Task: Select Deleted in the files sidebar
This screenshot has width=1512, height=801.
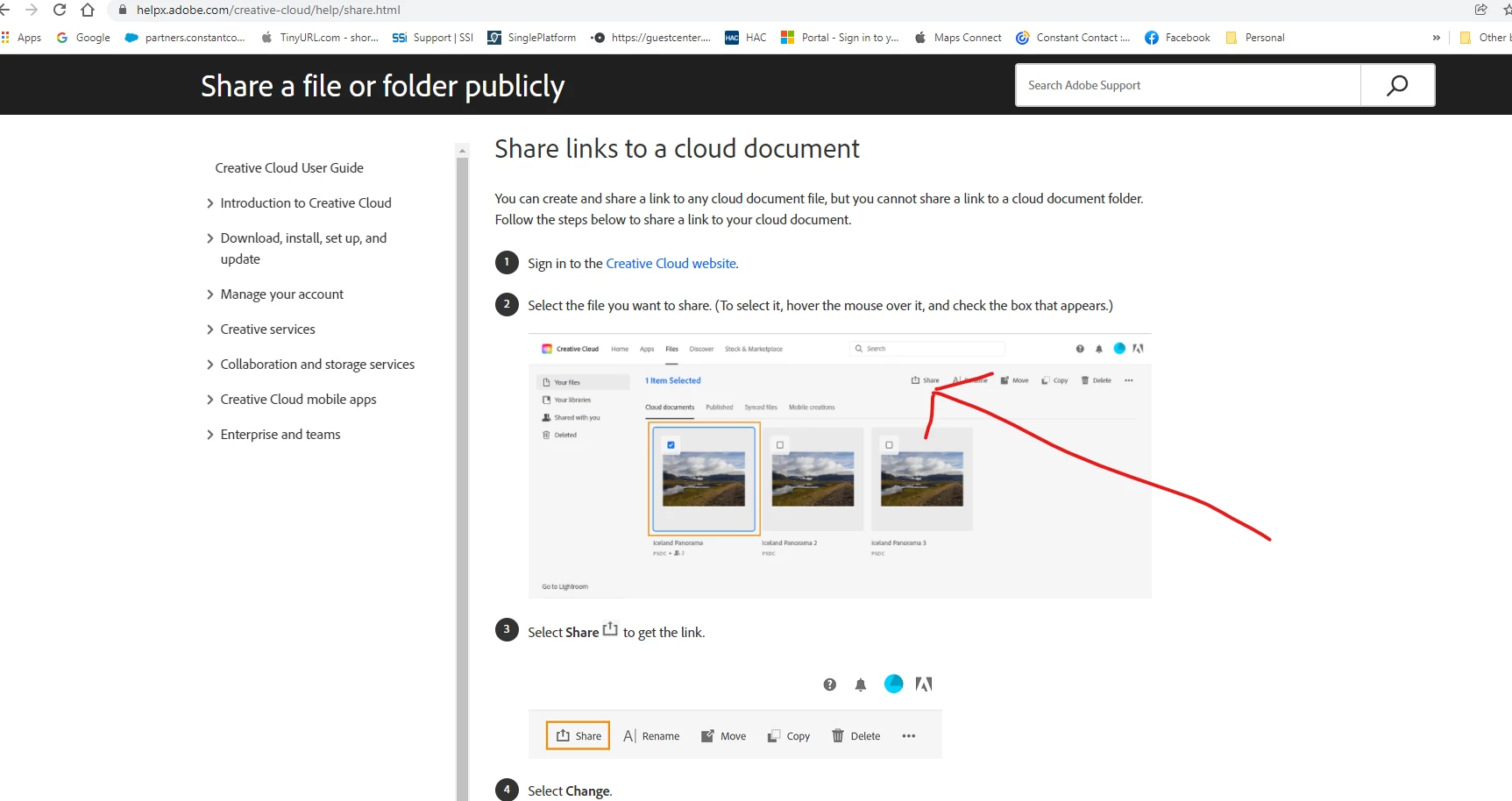Action: [559, 435]
